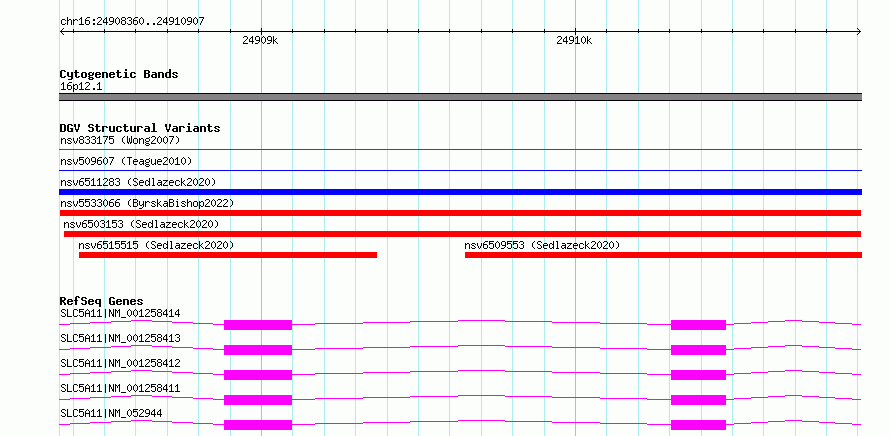Select right exon of NM_001258411 transcript
This screenshot has height=436, width=890.
point(698,400)
